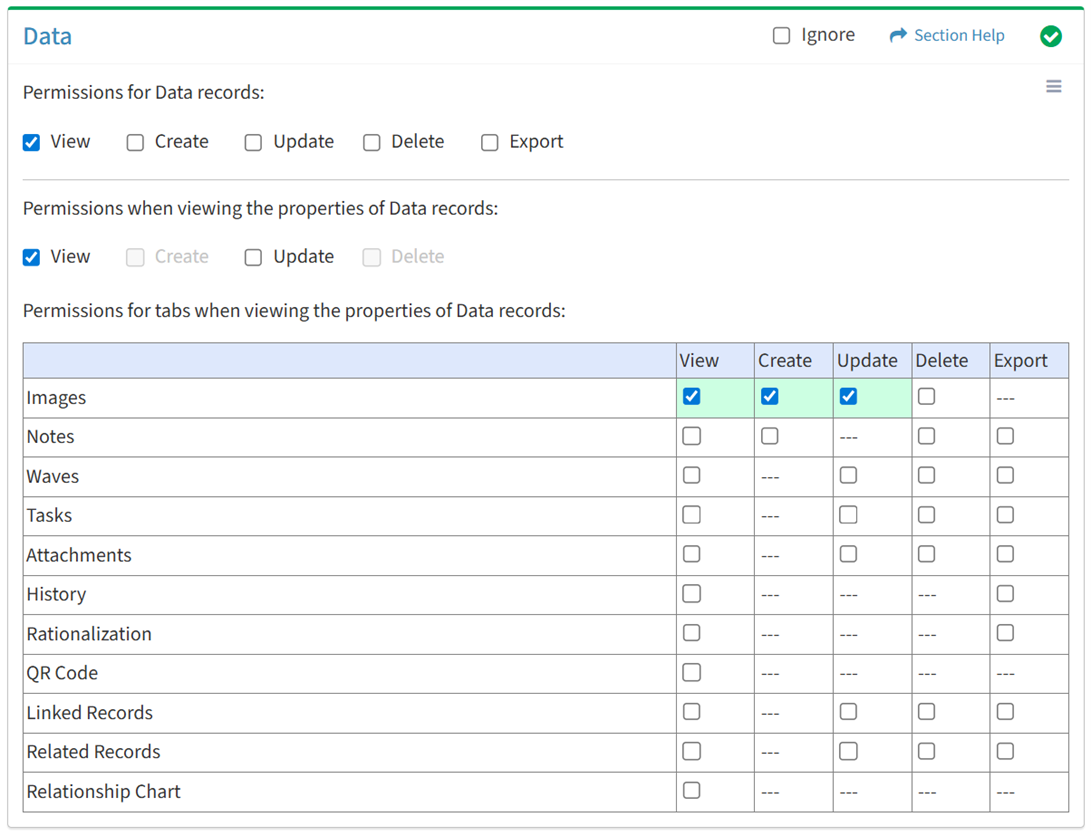Screen dimensions: 1091x836
Task: Click the Data section title
Action: pyautogui.click(x=47, y=37)
